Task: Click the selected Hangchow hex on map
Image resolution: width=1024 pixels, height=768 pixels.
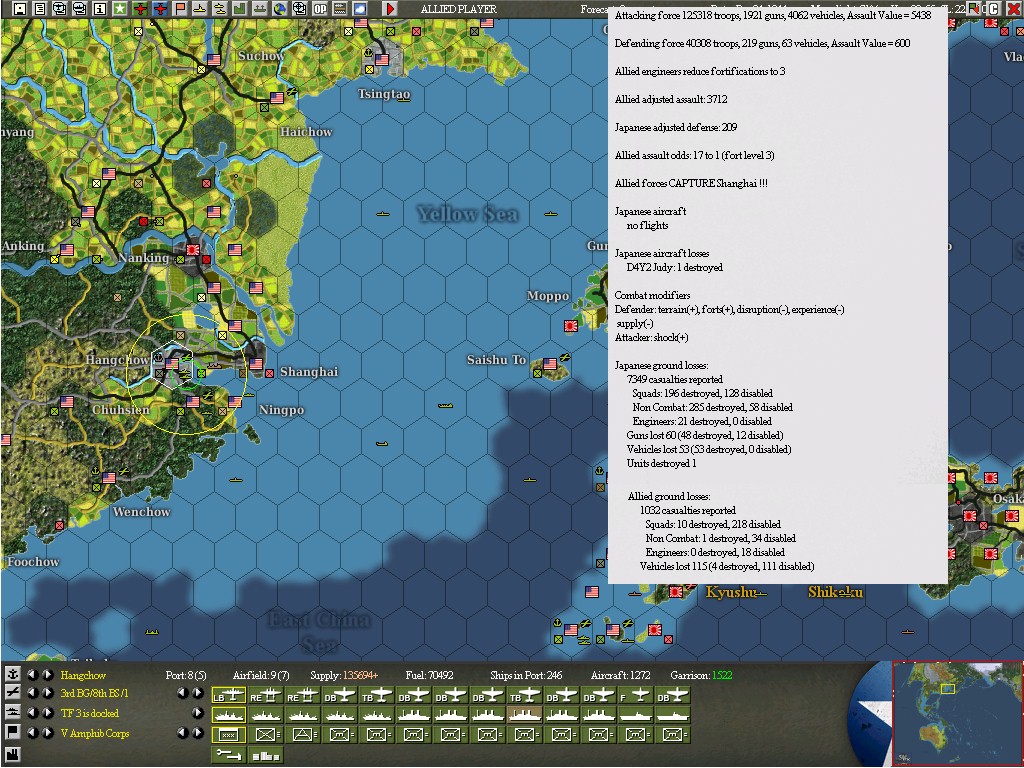Action: pyautogui.click(x=172, y=365)
